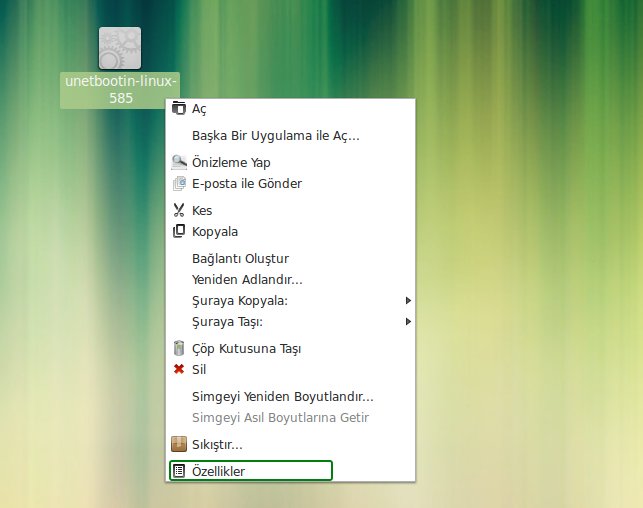Select Sil to delete the file
This screenshot has height=508, width=643.
(x=290, y=369)
